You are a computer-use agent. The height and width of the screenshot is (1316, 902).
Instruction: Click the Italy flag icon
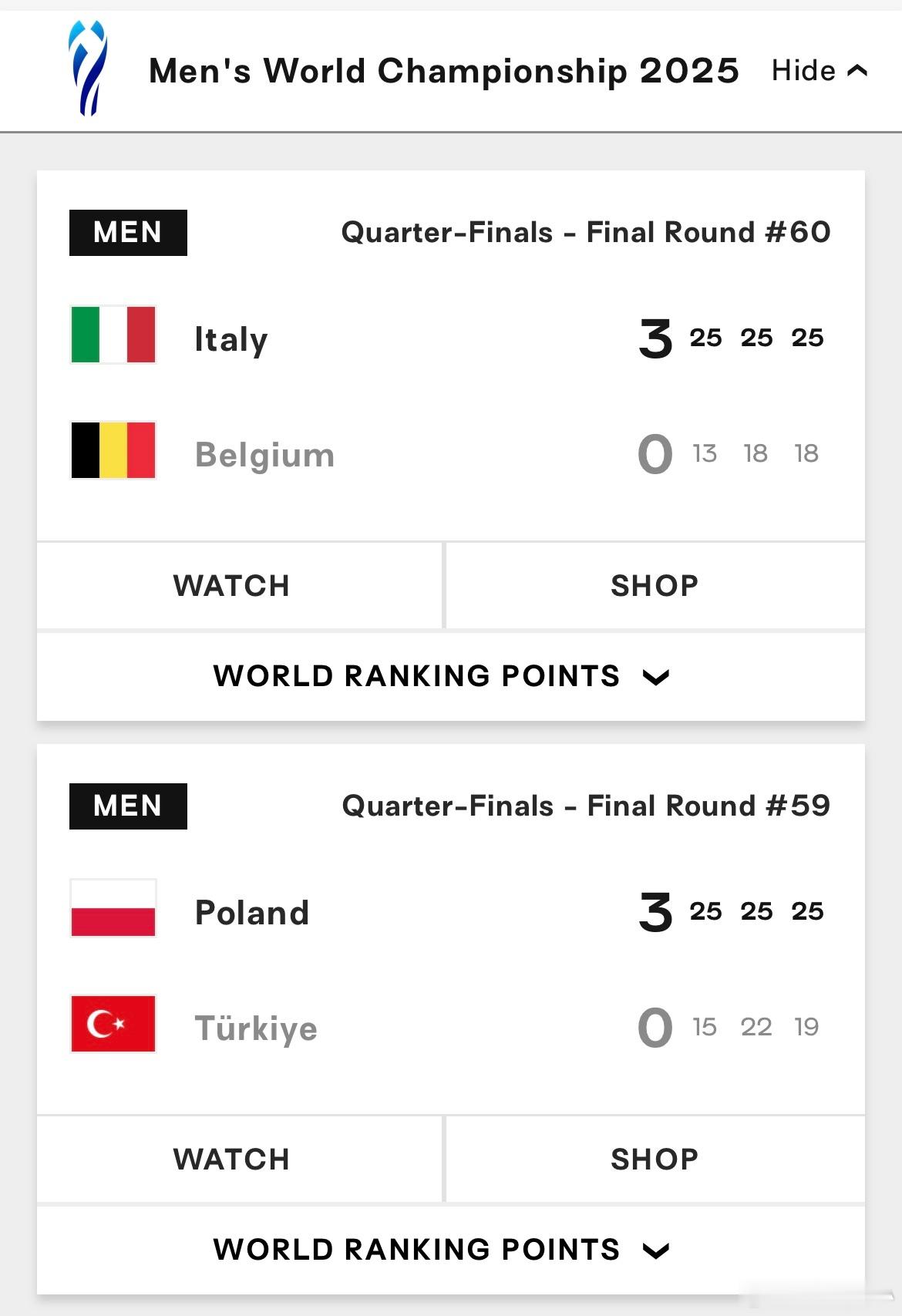coord(113,335)
